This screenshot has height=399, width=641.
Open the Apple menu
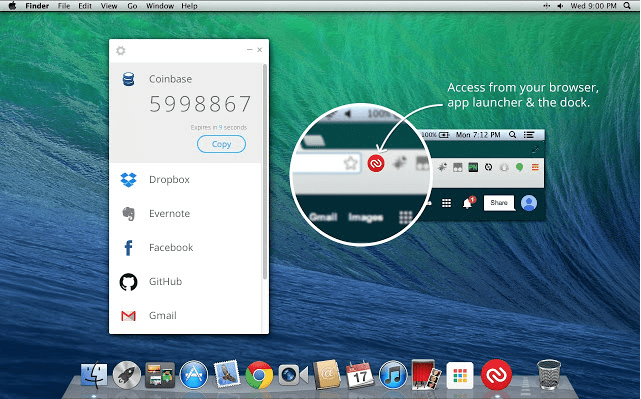tap(12, 6)
